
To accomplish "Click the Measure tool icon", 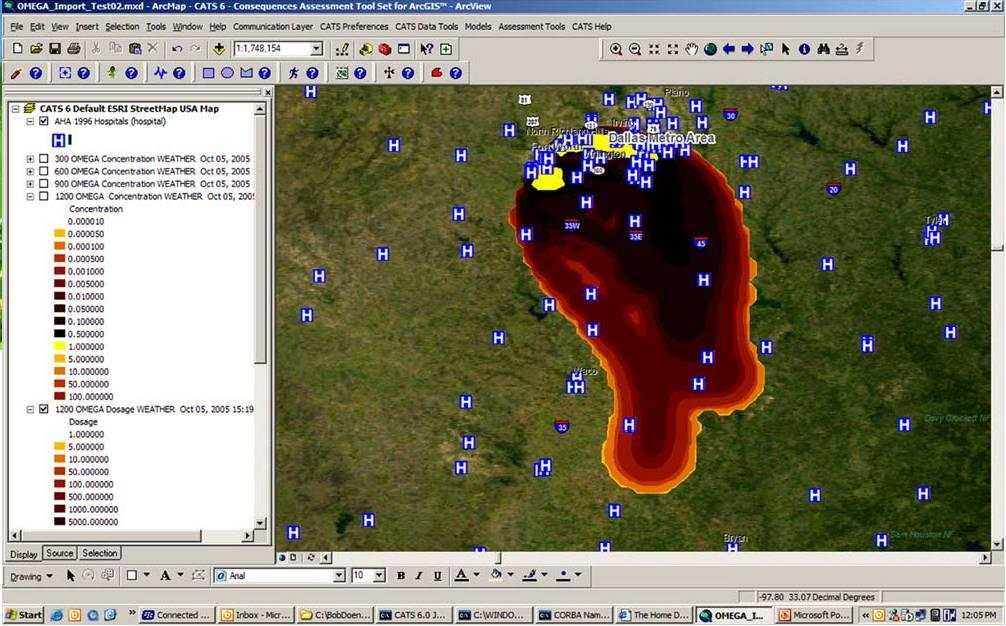I will (842, 49).
